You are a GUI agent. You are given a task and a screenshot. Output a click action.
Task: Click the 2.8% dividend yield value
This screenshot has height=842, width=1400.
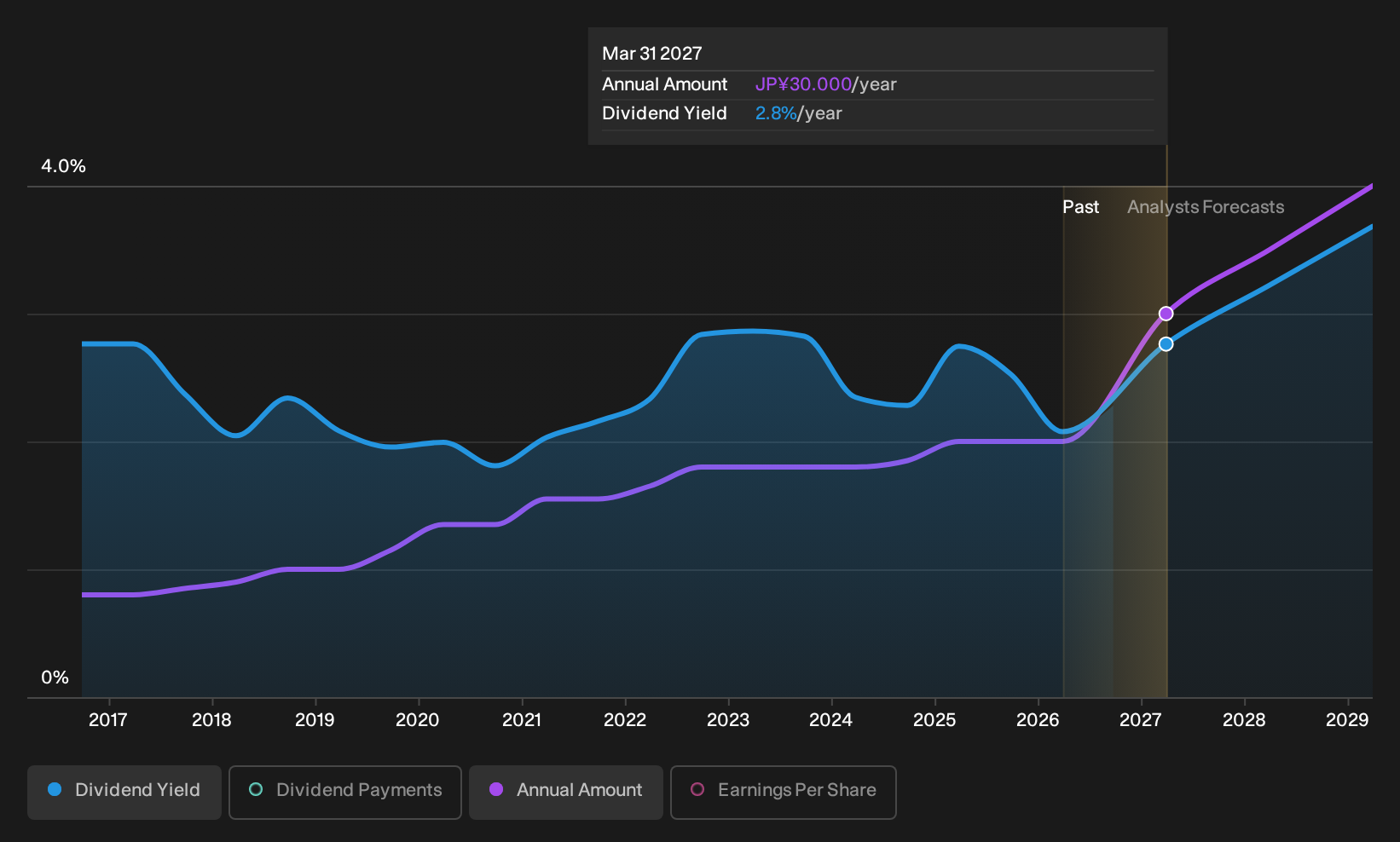click(x=776, y=113)
